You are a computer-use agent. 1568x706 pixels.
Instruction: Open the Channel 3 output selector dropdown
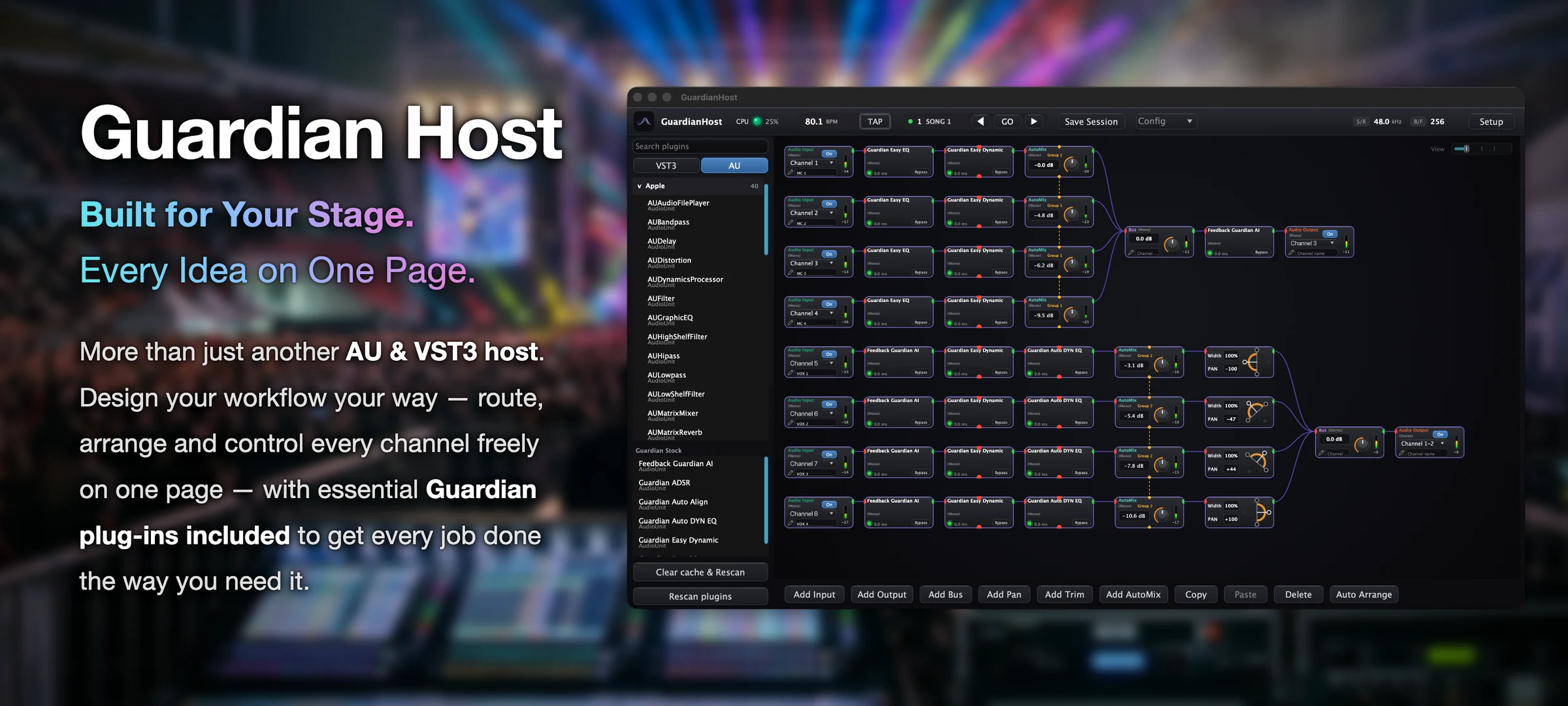(1313, 243)
